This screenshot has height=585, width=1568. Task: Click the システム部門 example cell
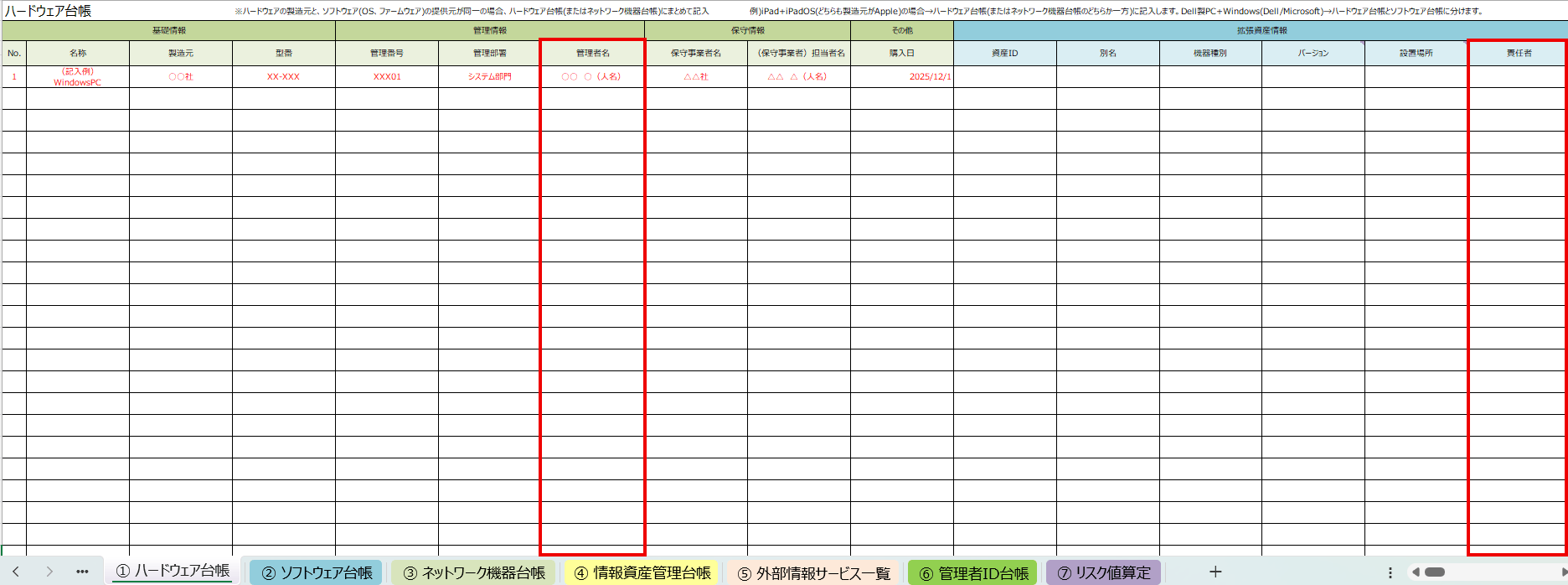click(x=489, y=76)
